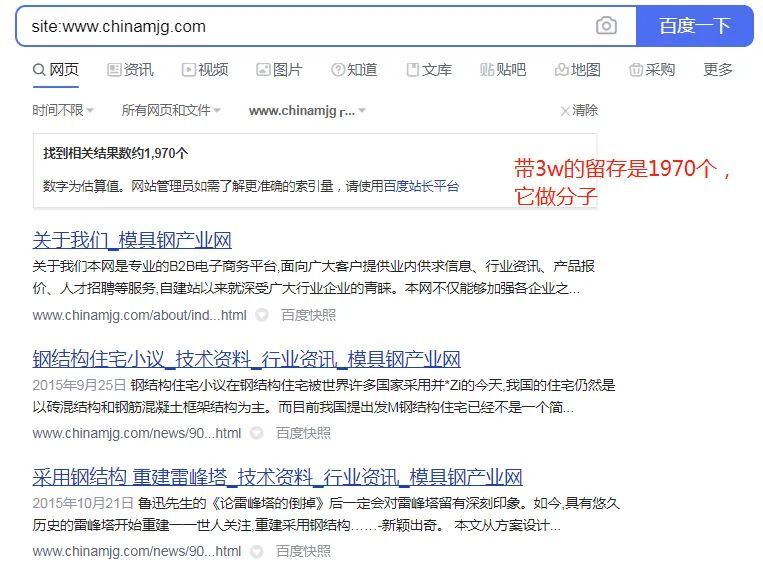Open the 关于我们_模具钢产业网 result

coord(132,240)
